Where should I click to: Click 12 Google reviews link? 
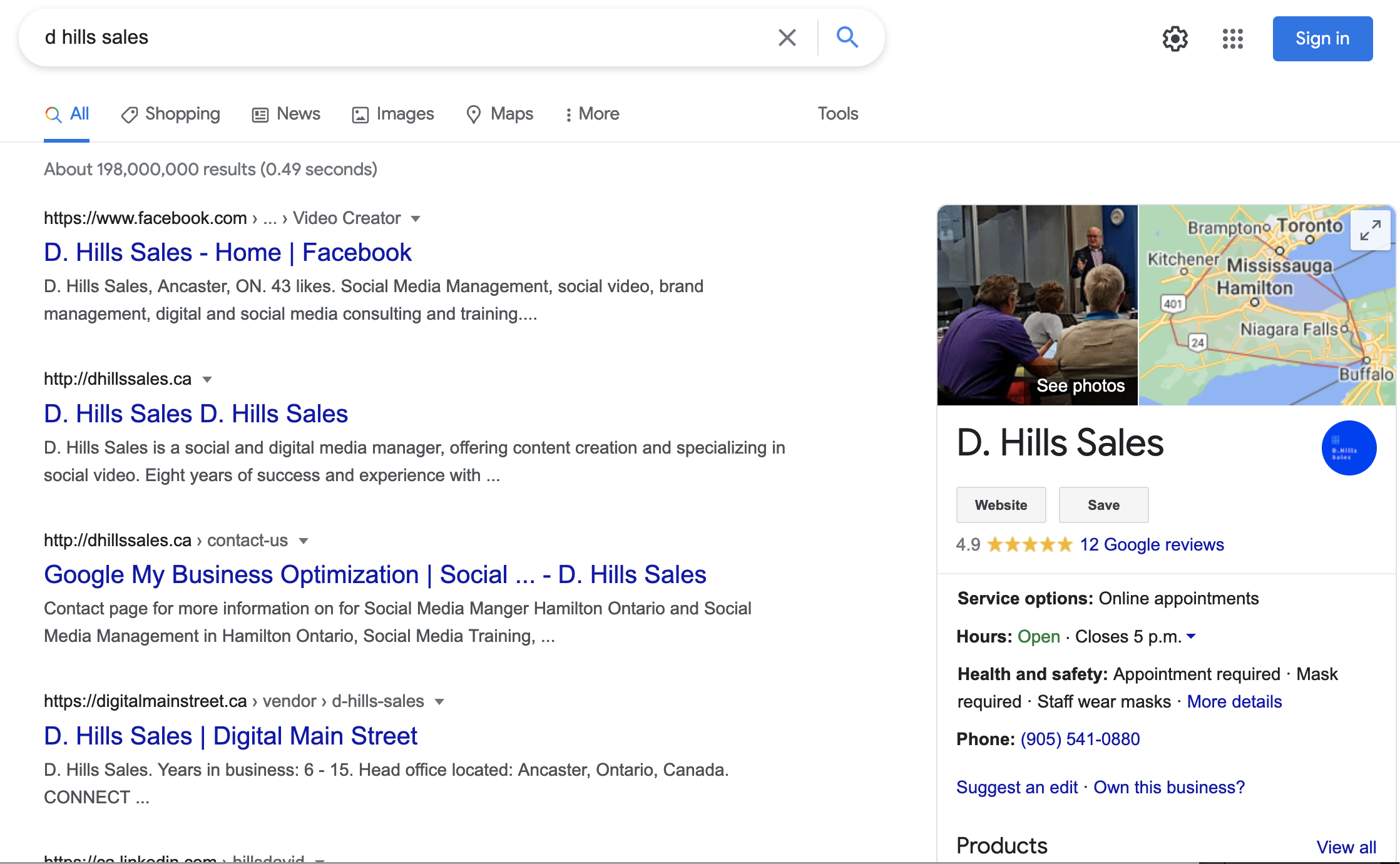[1153, 544]
